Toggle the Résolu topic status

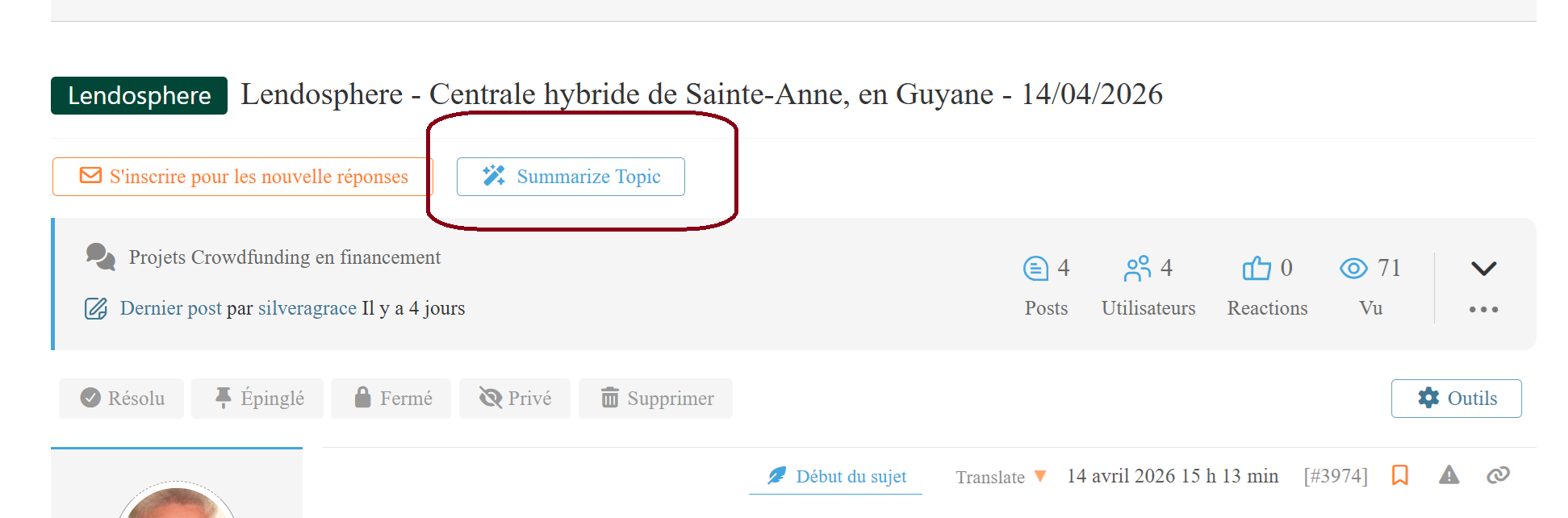pyautogui.click(x=122, y=399)
